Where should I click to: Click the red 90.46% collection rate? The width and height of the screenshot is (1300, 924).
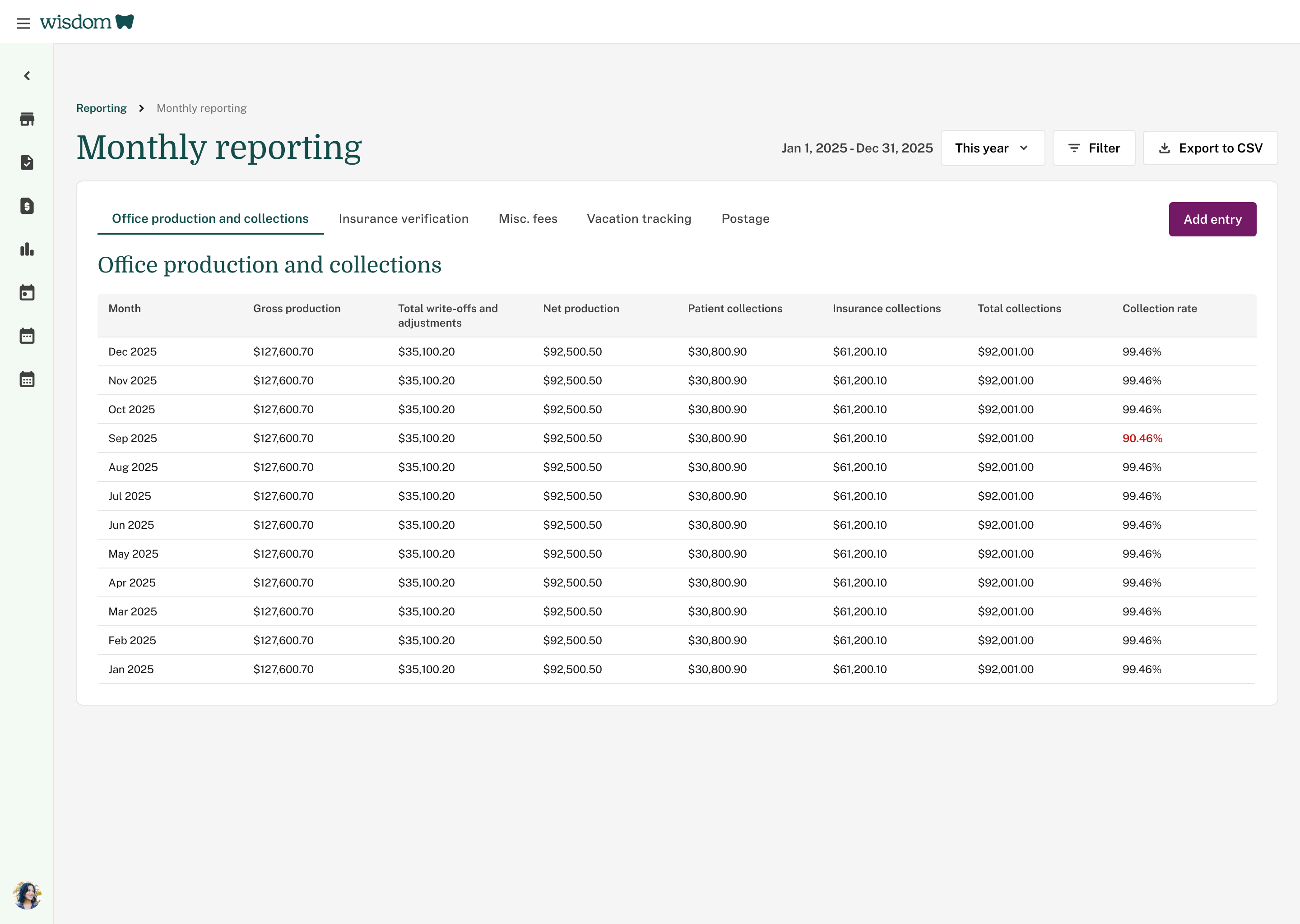click(x=1142, y=438)
